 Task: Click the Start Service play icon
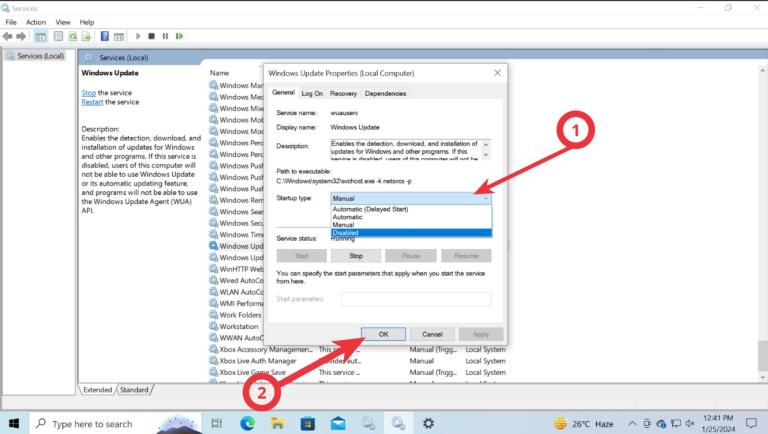click(138, 36)
